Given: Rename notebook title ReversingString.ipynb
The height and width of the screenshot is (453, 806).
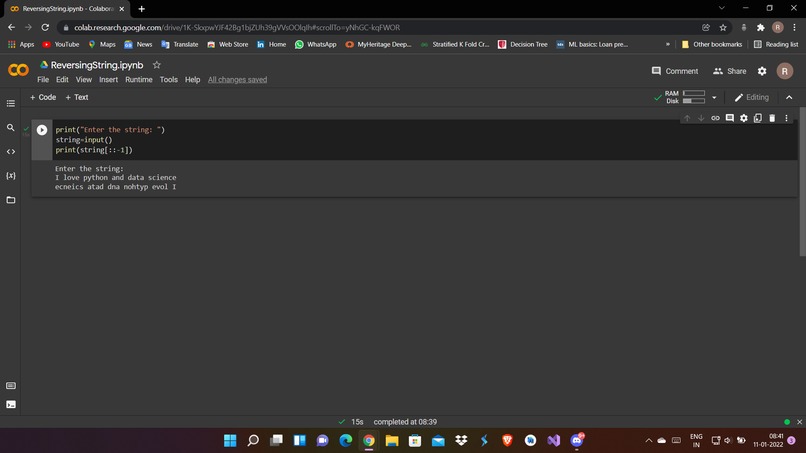Looking at the screenshot, I should pos(97,65).
